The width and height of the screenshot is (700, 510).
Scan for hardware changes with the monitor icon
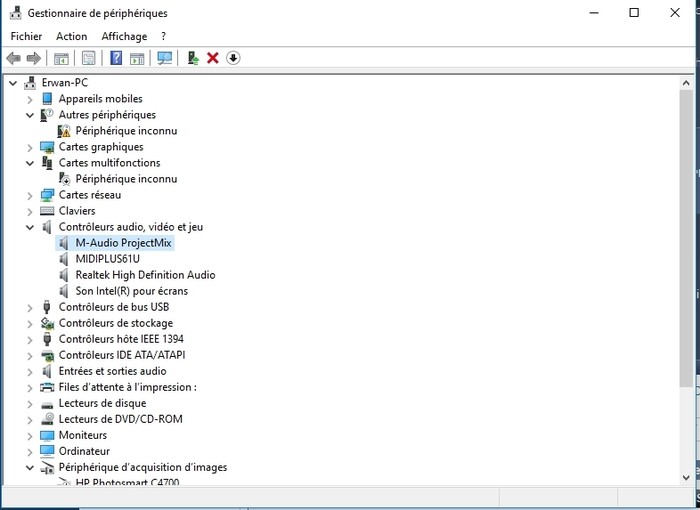click(165, 58)
